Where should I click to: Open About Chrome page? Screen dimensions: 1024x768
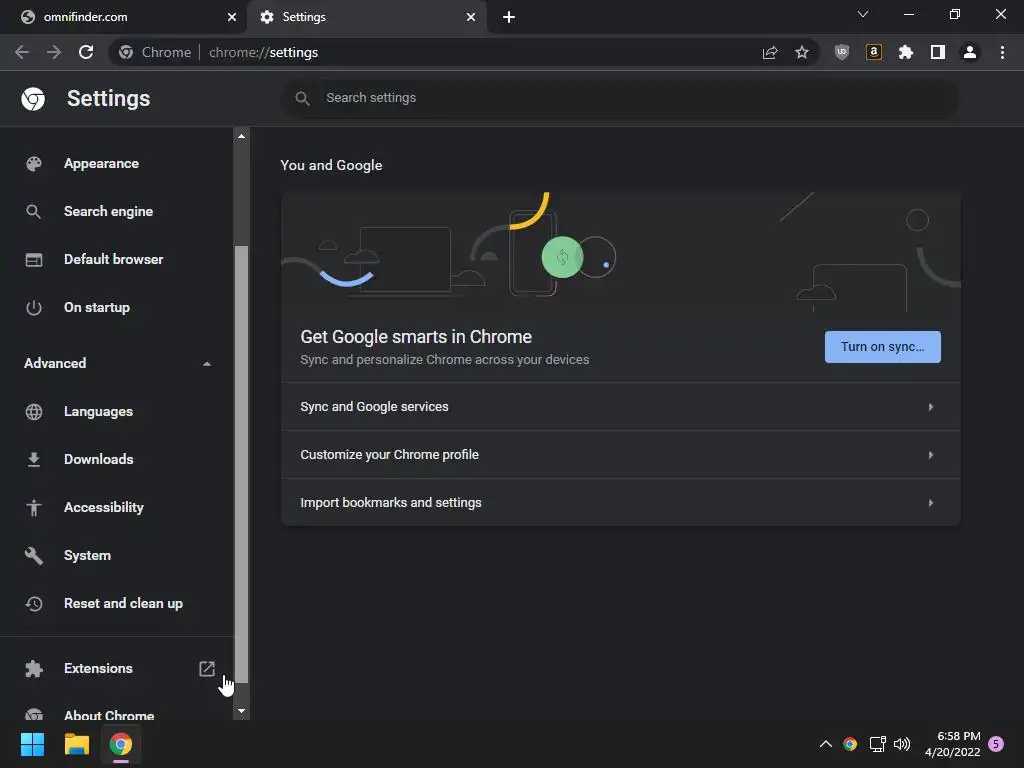pyautogui.click(x=109, y=715)
